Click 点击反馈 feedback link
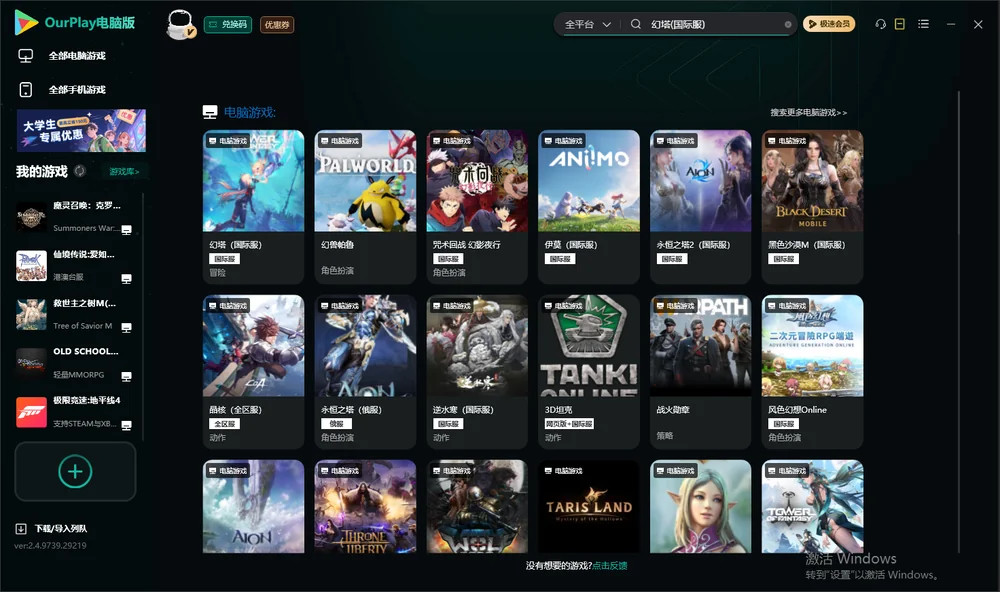1000x592 pixels. pyautogui.click(x=610, y=565)
